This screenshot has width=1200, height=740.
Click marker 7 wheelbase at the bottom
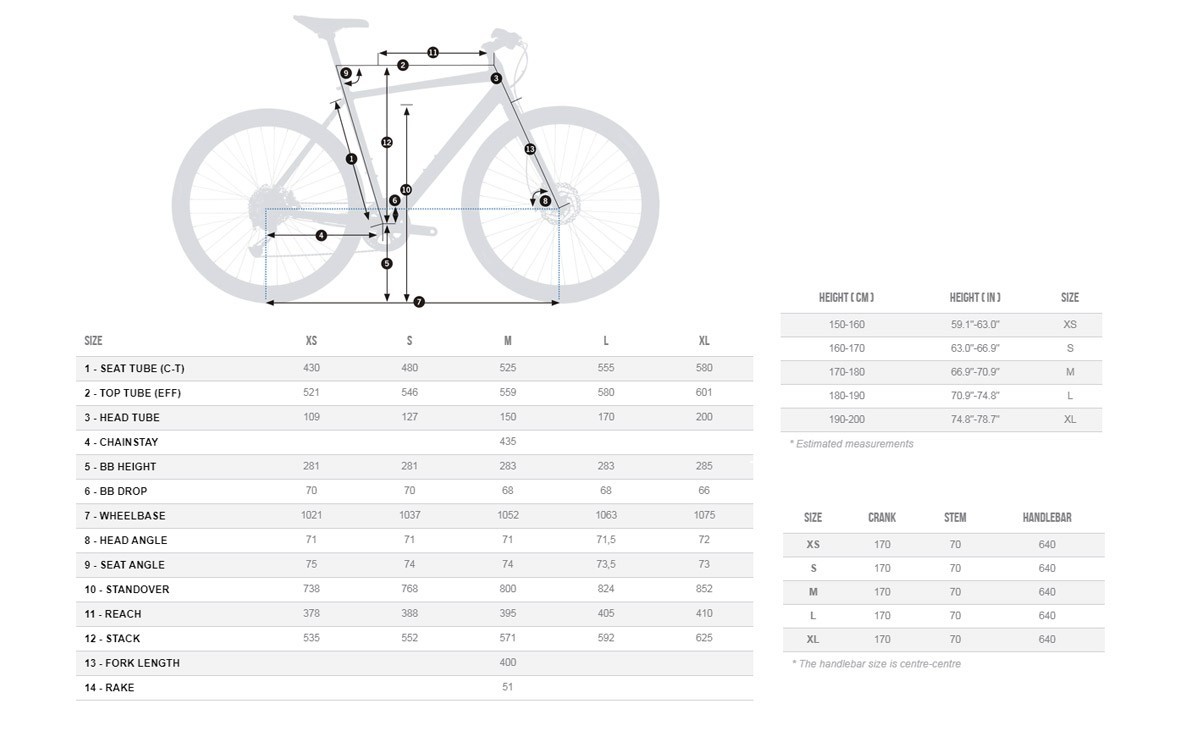coord(419,302)
